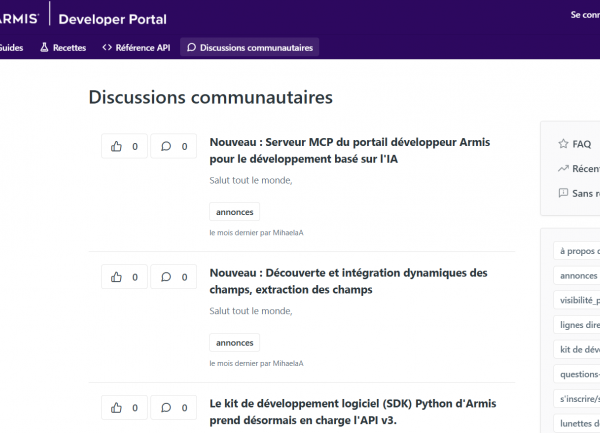Viewport: 600px width, 433px height.
Task: Click the FAQ question mark icon
Action: pos(563,144)
